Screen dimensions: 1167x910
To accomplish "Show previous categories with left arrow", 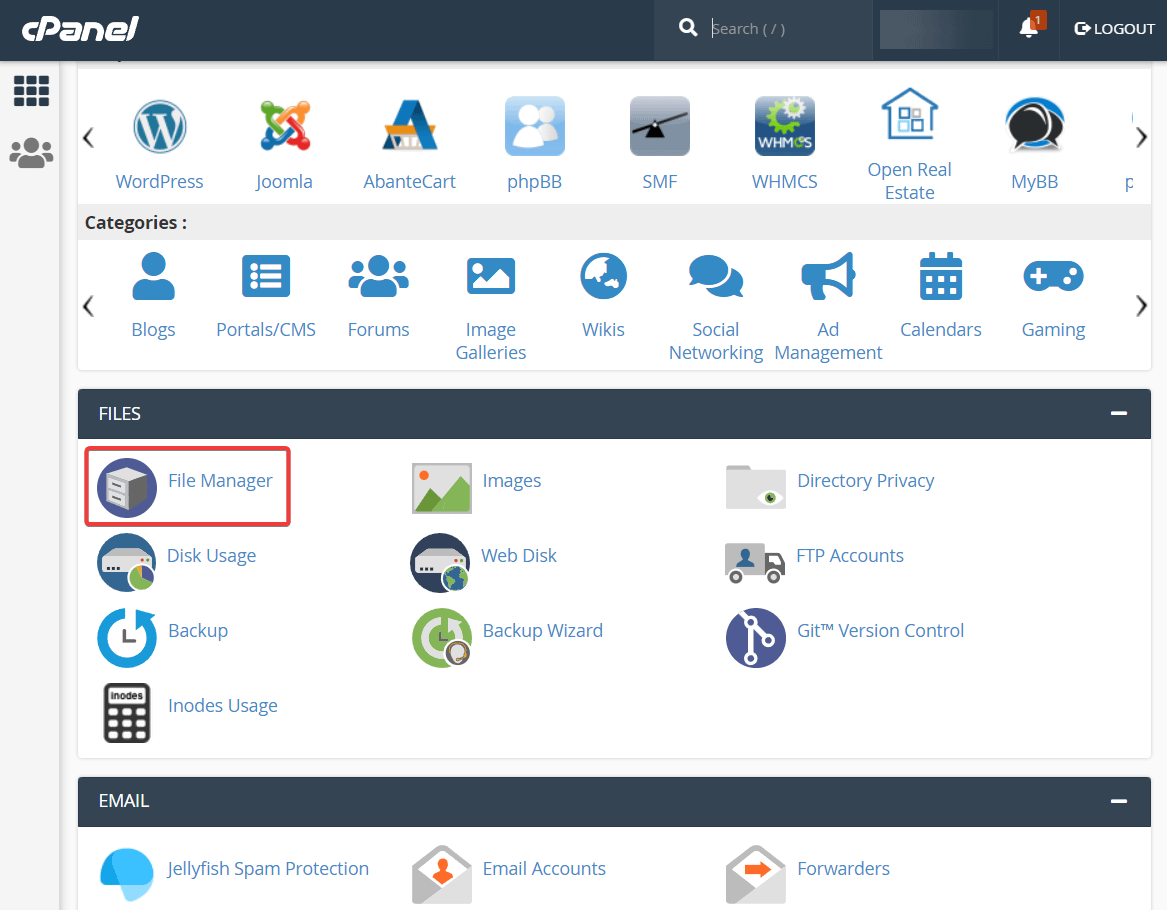I will tap(89, 306).
